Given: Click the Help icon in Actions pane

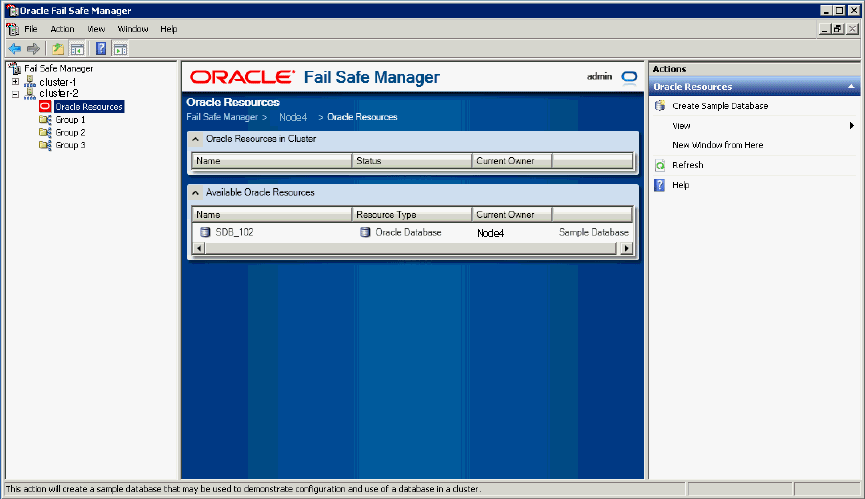Looking at the screenshot, I should tap(660, 185).
